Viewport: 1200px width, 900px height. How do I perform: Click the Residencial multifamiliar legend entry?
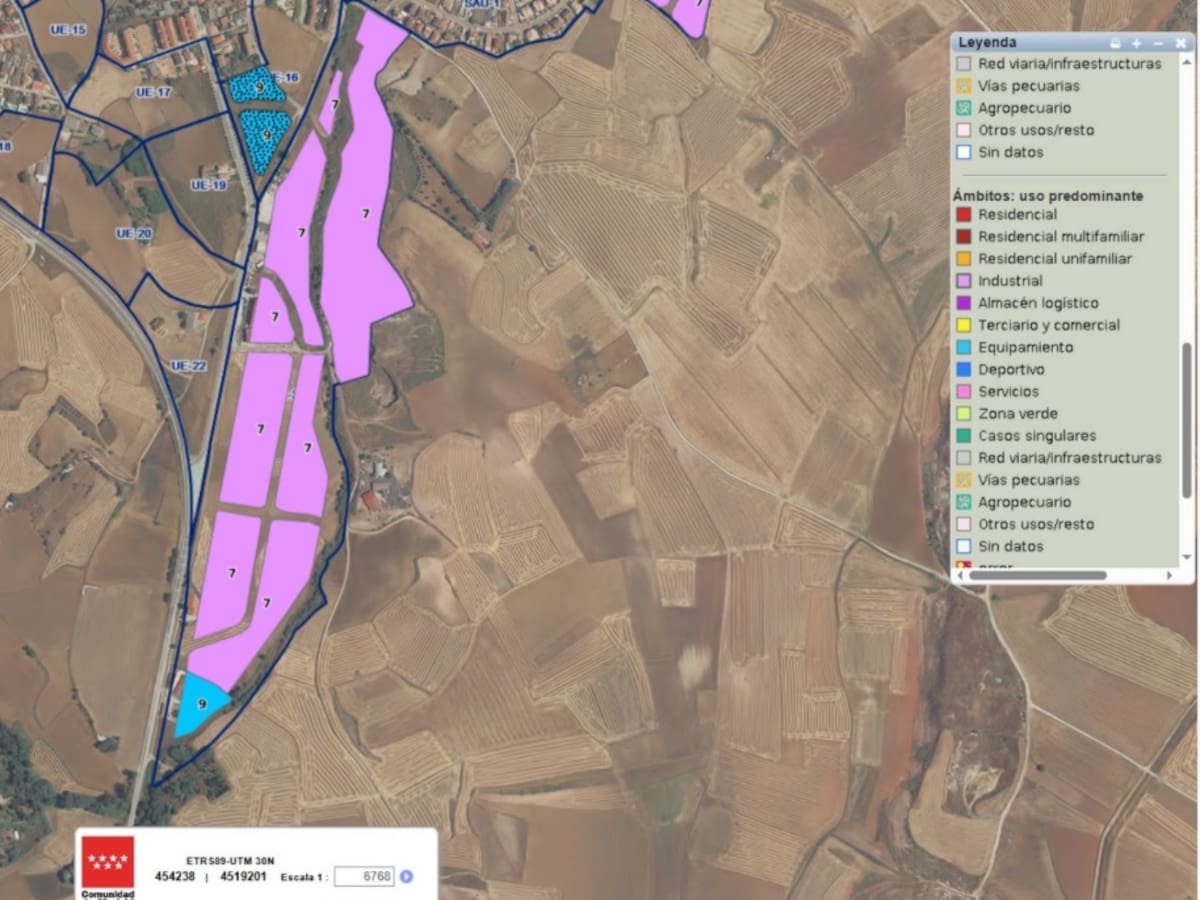[x=1060, y=237]
